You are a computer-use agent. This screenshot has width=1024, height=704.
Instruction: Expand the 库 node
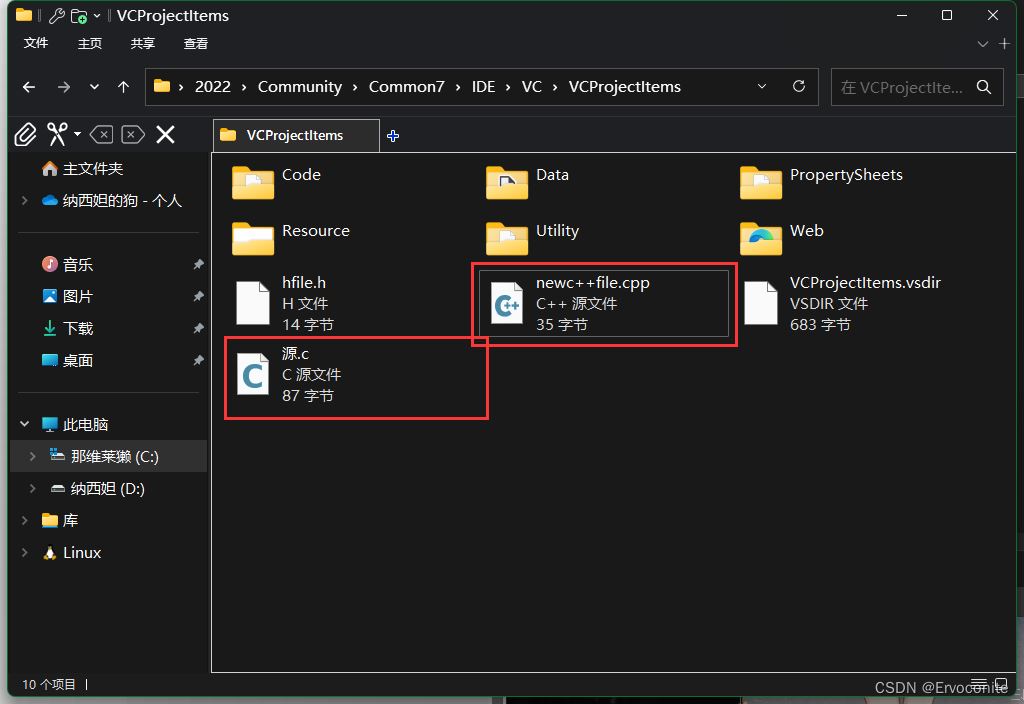24,520
